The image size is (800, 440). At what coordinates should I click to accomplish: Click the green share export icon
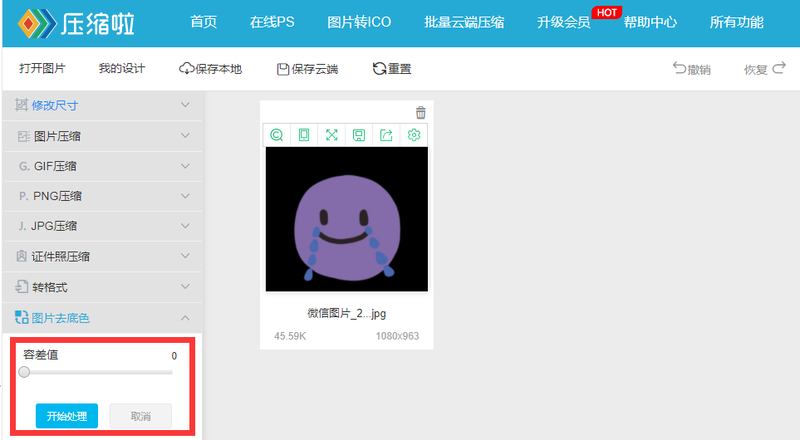click(386, 135)
